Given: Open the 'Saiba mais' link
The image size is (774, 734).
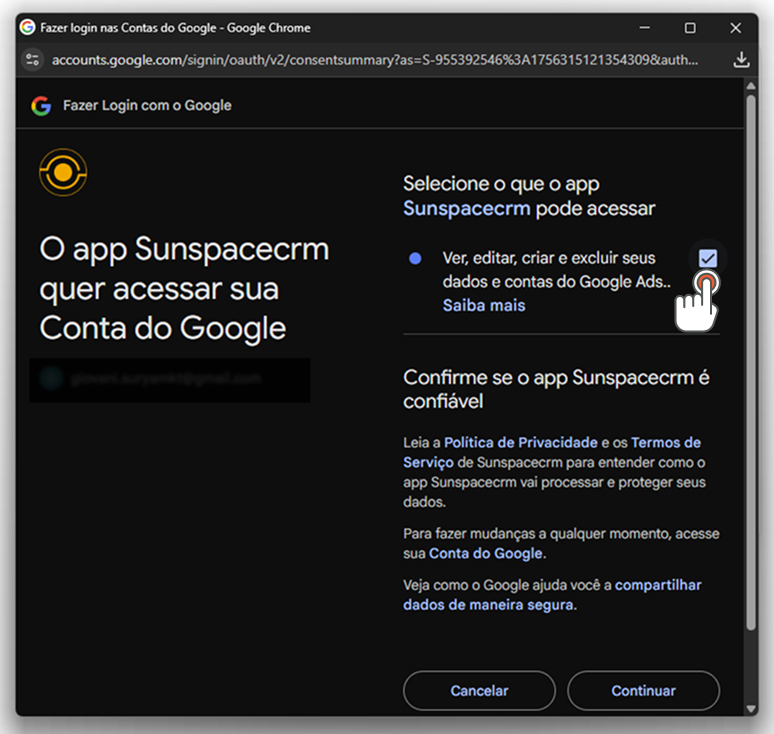Looking at the screenshot, I should click(x=483, y=305).
